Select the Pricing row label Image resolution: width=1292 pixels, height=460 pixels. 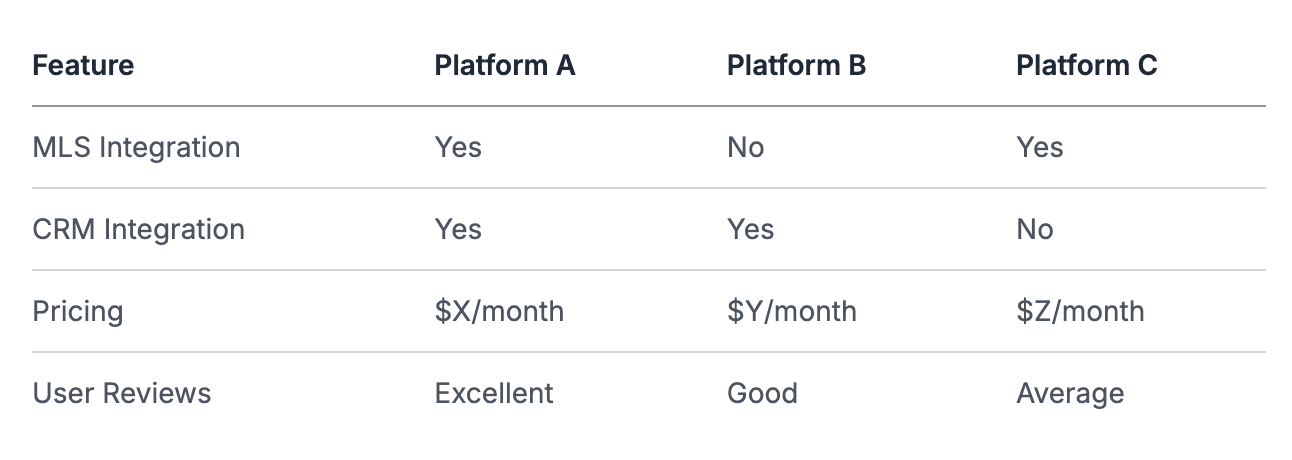click(78, 311)
